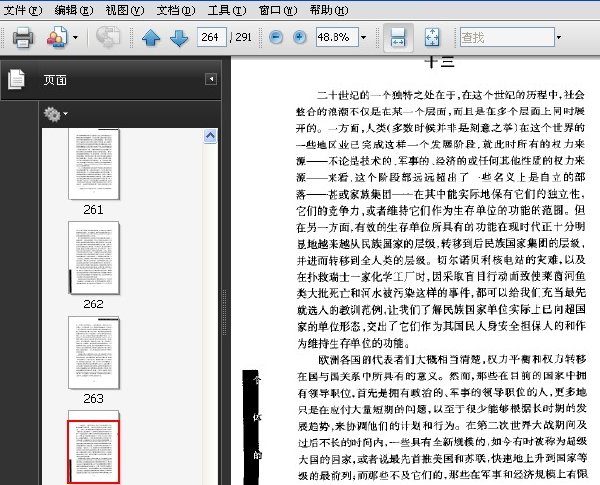
Task: Click the Print icon
Action: pyautogui.click(x=23, y=38)
